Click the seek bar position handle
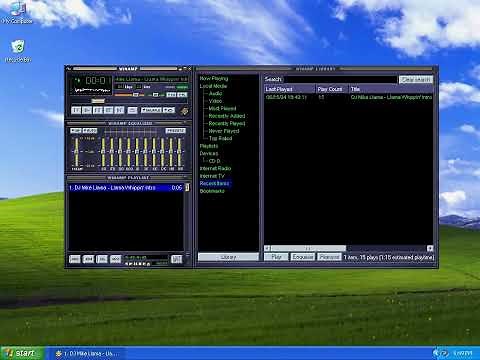This screenshot has height=360, width=480. [98, 101]
